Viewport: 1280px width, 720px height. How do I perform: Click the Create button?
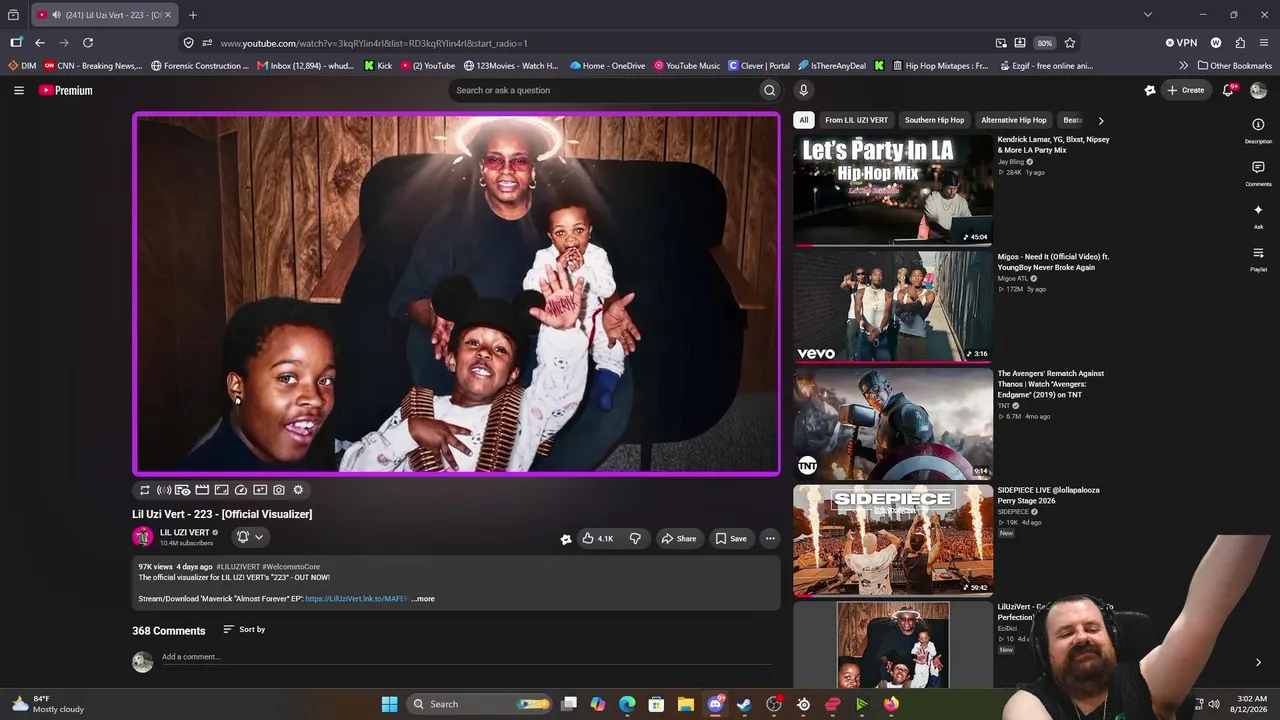tap(1185, 90)
